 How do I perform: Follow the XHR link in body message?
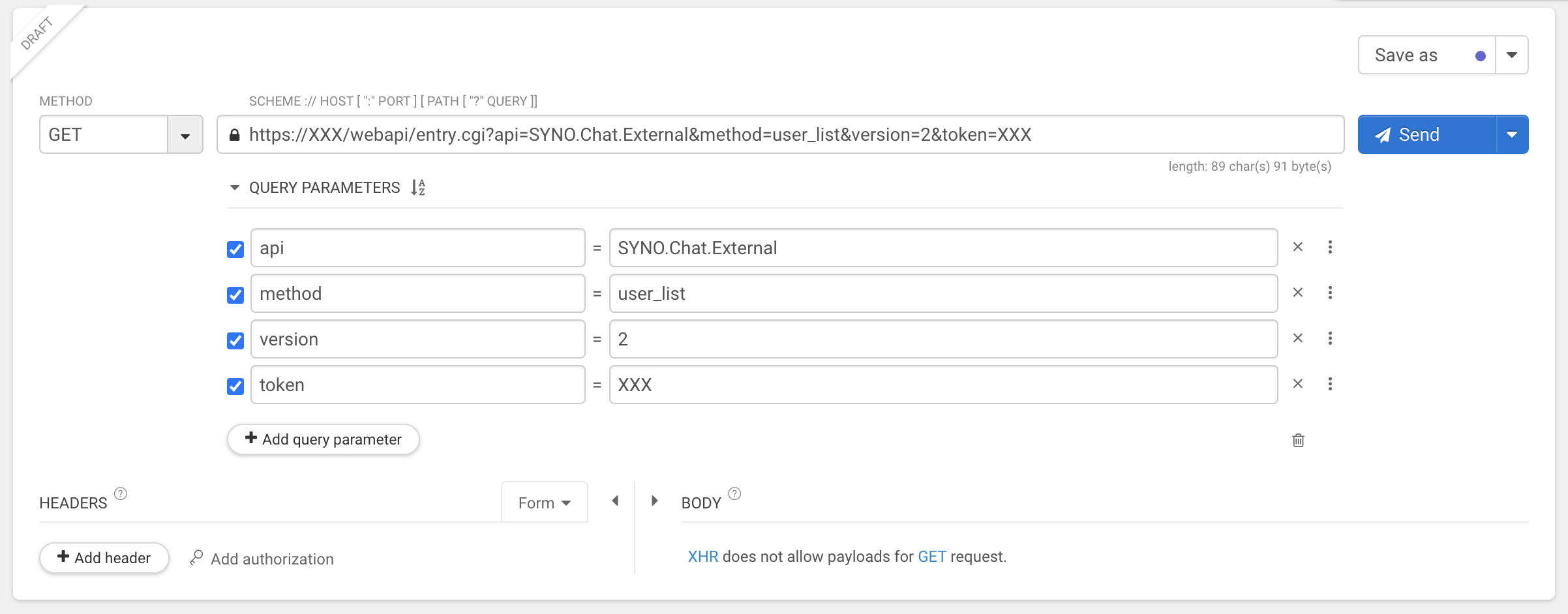tap(703, 557)
